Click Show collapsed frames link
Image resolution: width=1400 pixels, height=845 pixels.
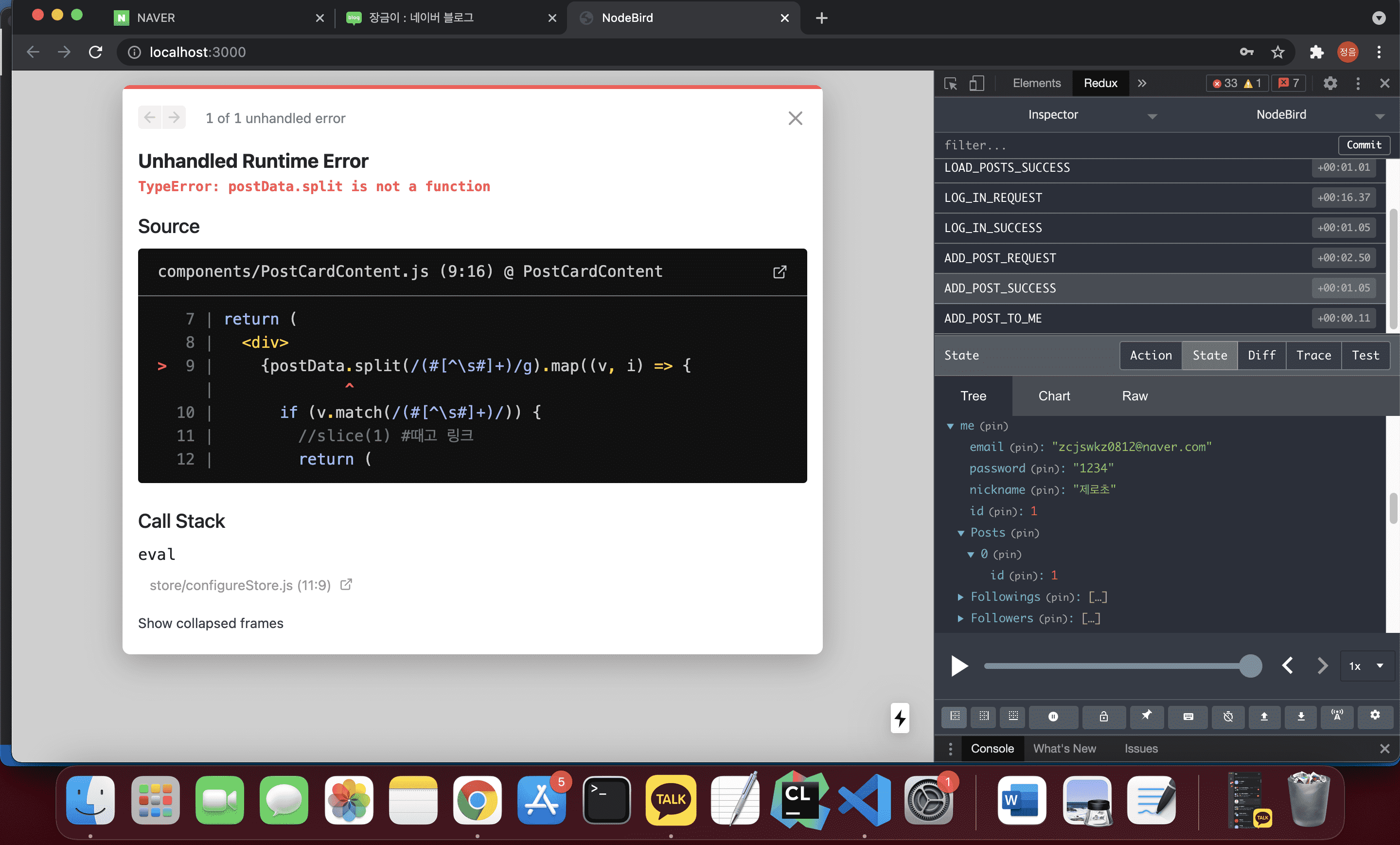click(x=210, y=623)
